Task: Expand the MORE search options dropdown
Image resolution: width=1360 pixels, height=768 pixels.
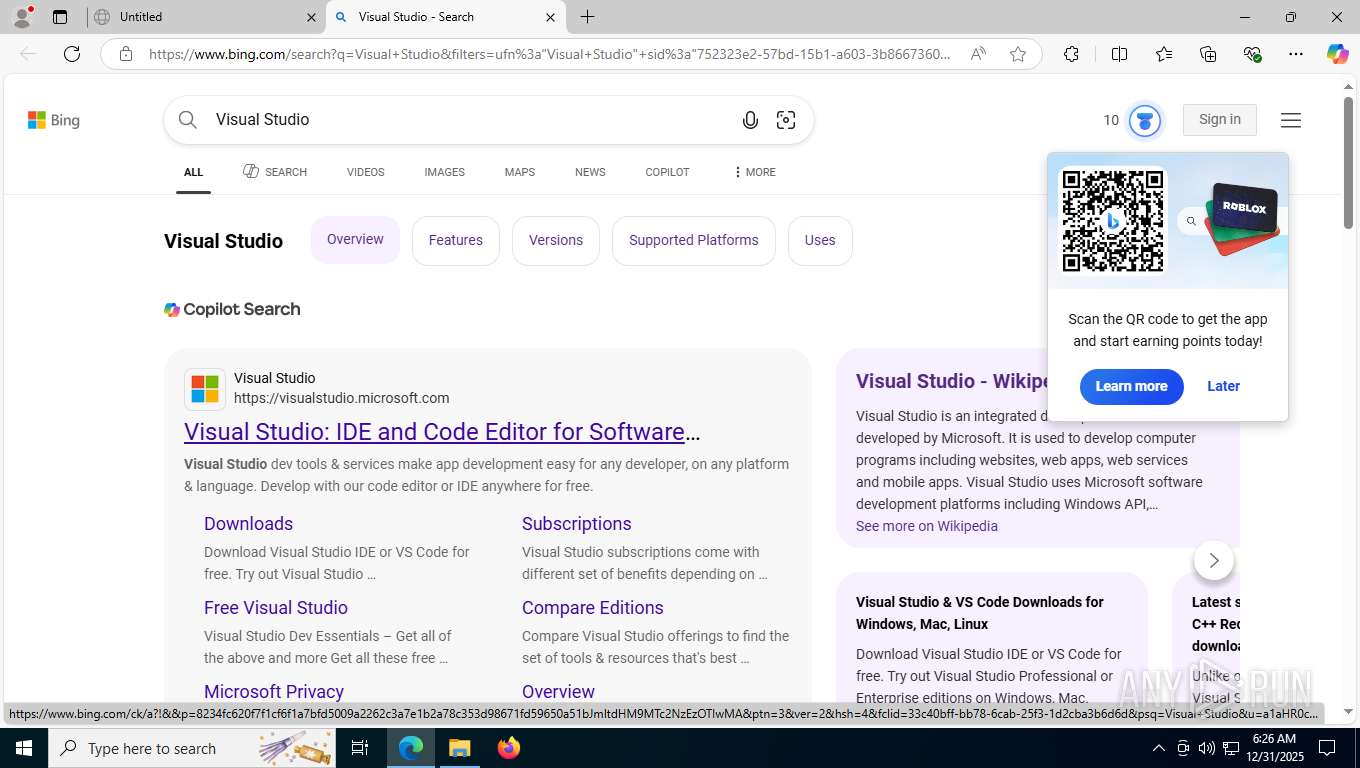Action: pos(755,172)
